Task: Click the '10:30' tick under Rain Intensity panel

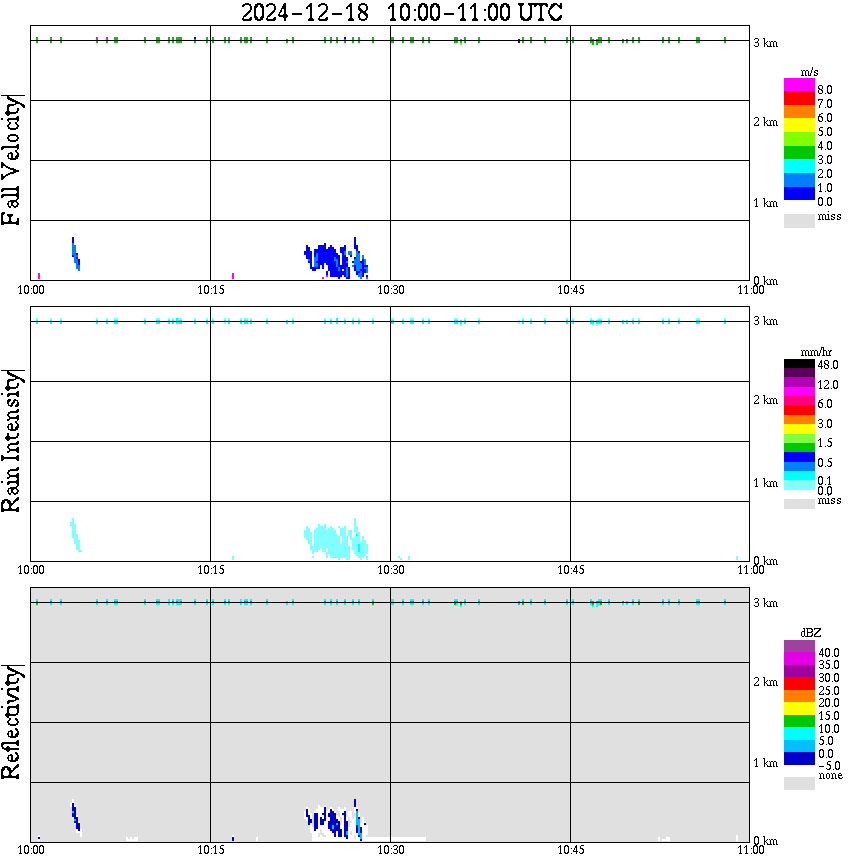Action: [x=390, y=570]
